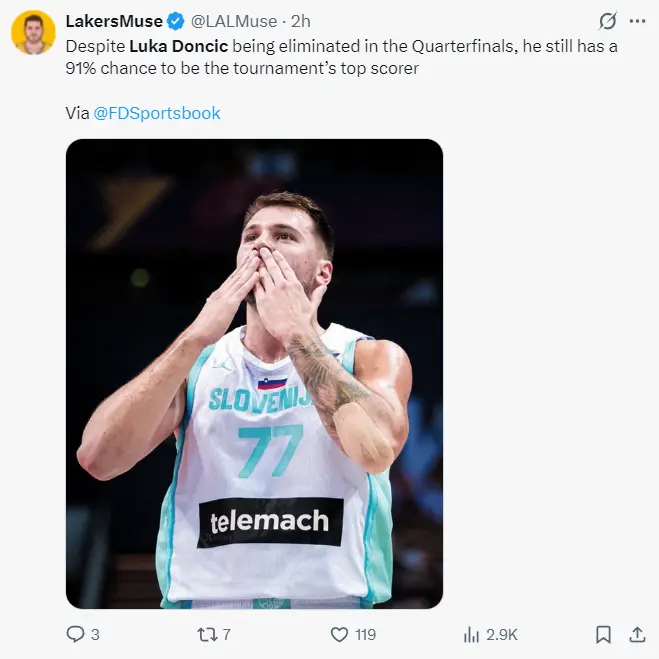Like the post with the heart icon
The width and height of the screenshot is (659, 659).
click(339, 634)
